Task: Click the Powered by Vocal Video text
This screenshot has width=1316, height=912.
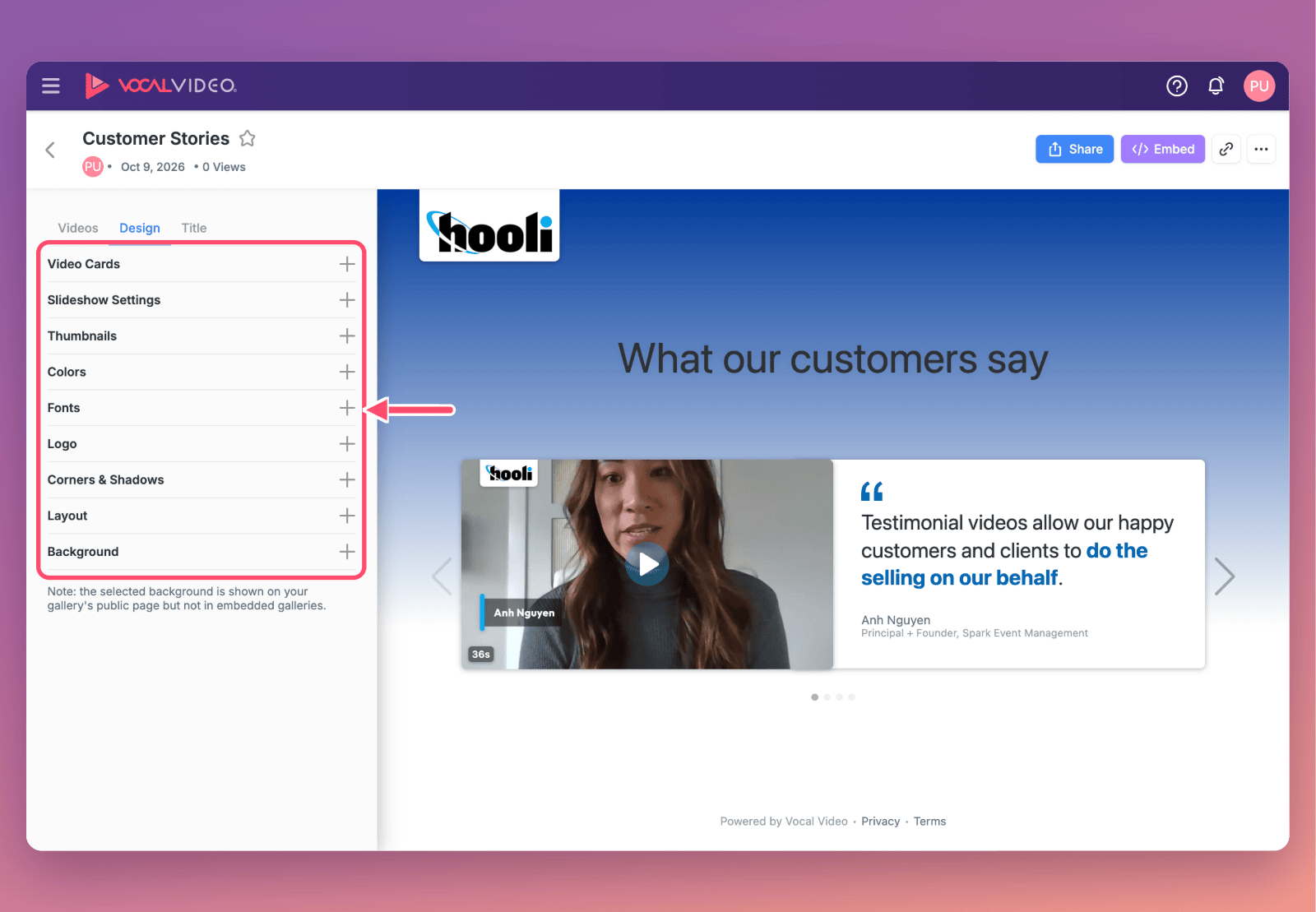Action: click(x=784, y=822)
